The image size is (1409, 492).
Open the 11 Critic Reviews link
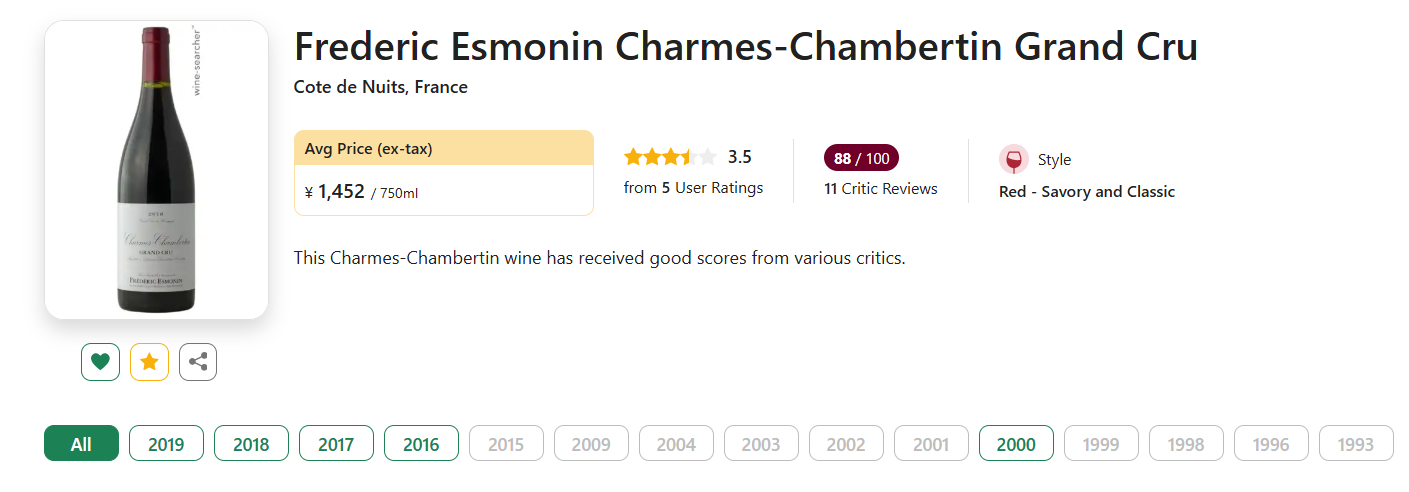pos(881,188)
